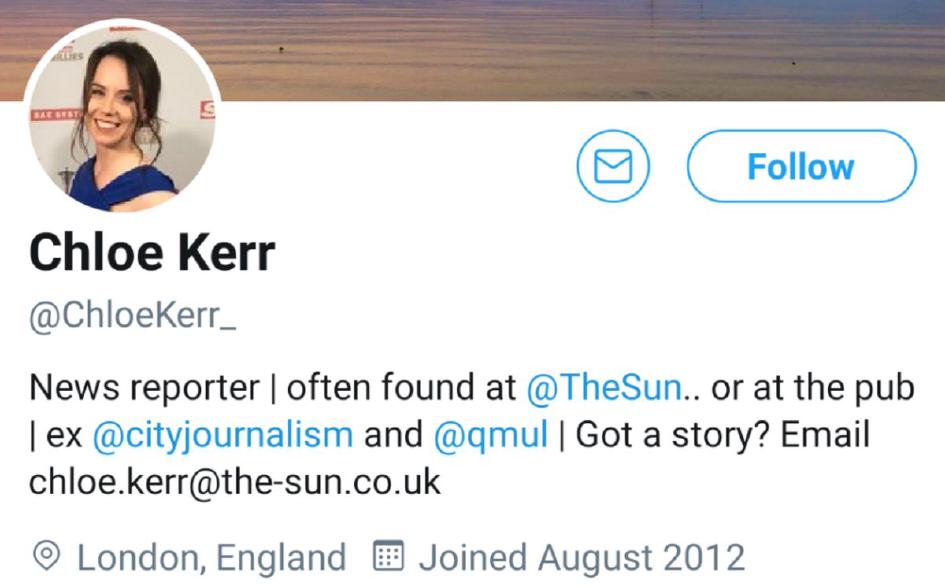Click the Joined August 2012 text
This screenshot has height=588, width=945.
click(581, 557)
